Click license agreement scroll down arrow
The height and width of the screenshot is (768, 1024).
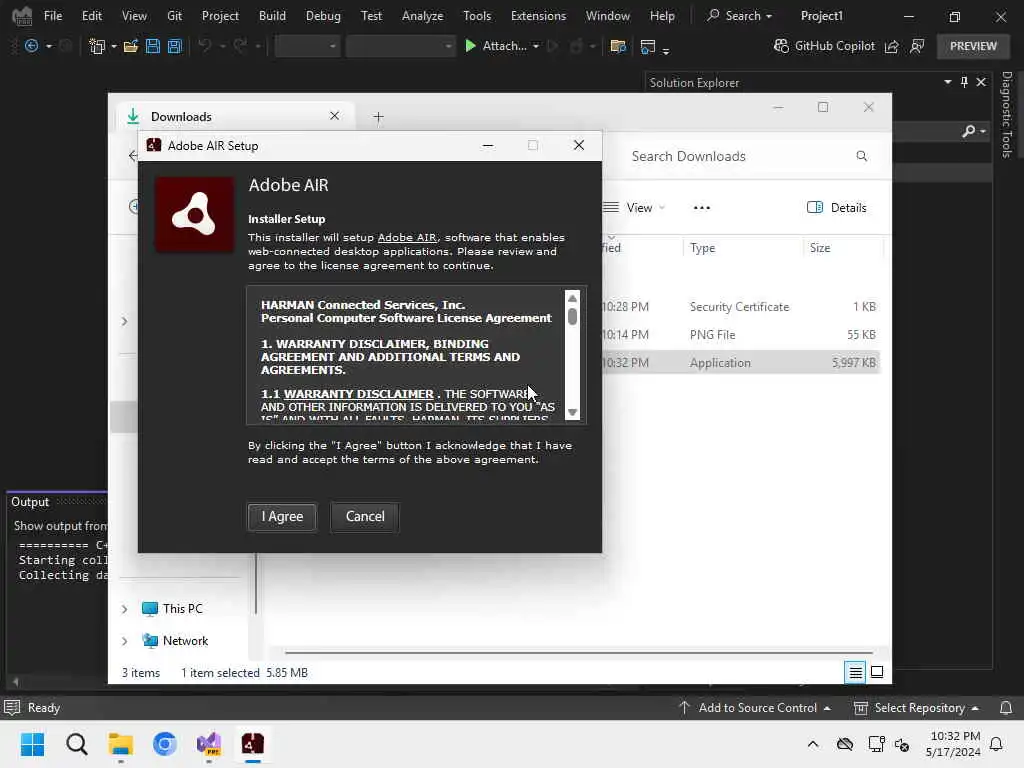point(572,412)
